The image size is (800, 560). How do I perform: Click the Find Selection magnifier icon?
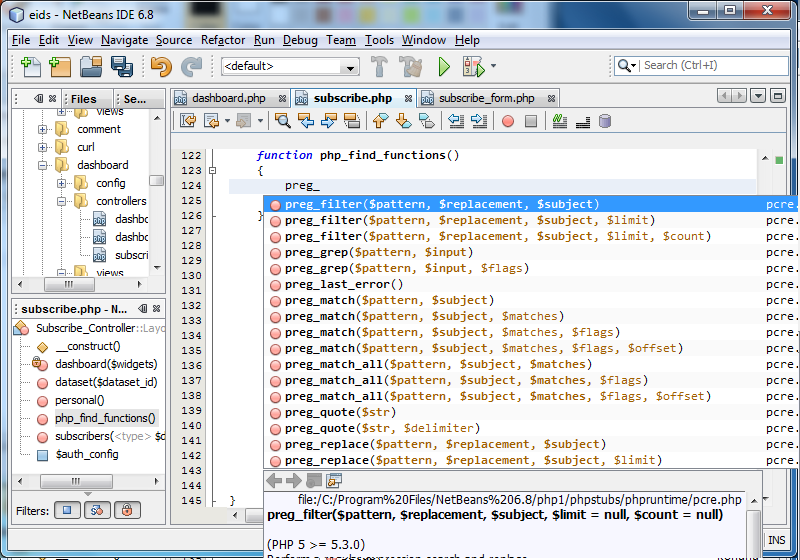coord(282,121)
